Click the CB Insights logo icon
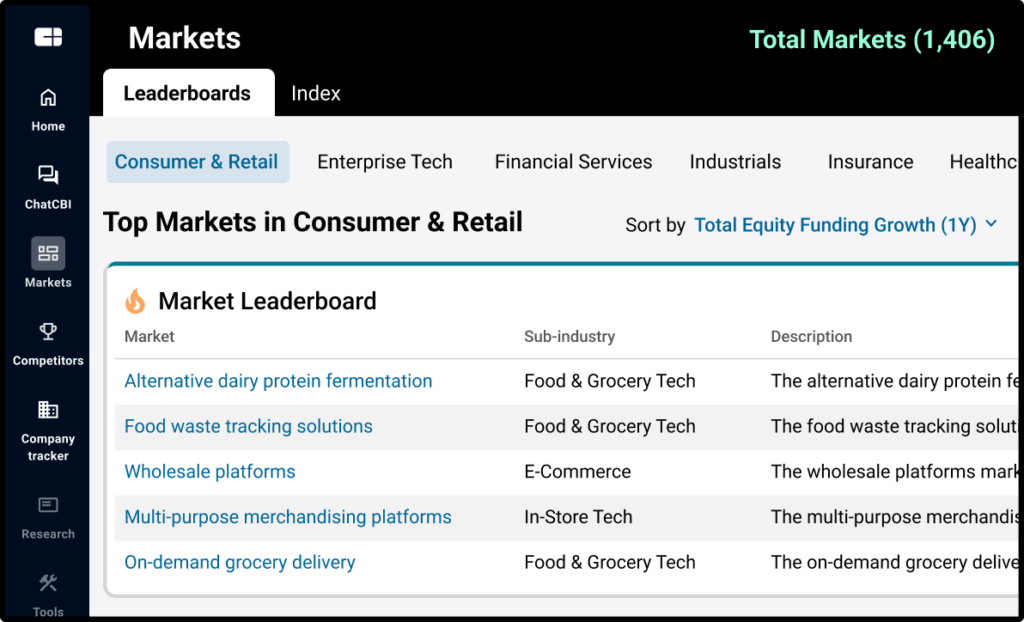 [x=48, y=37]
